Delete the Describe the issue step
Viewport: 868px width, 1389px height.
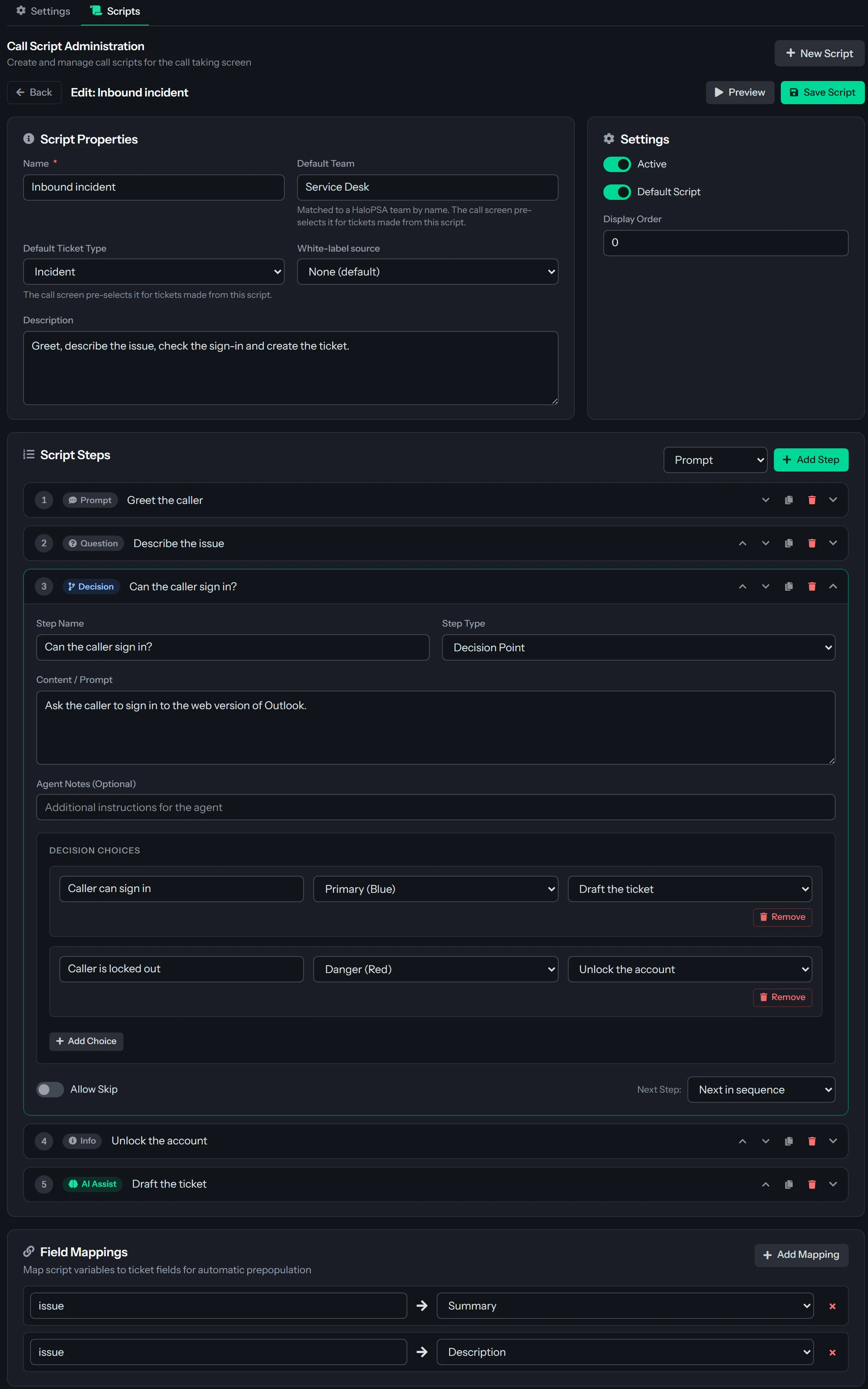[x=812, y=543]
